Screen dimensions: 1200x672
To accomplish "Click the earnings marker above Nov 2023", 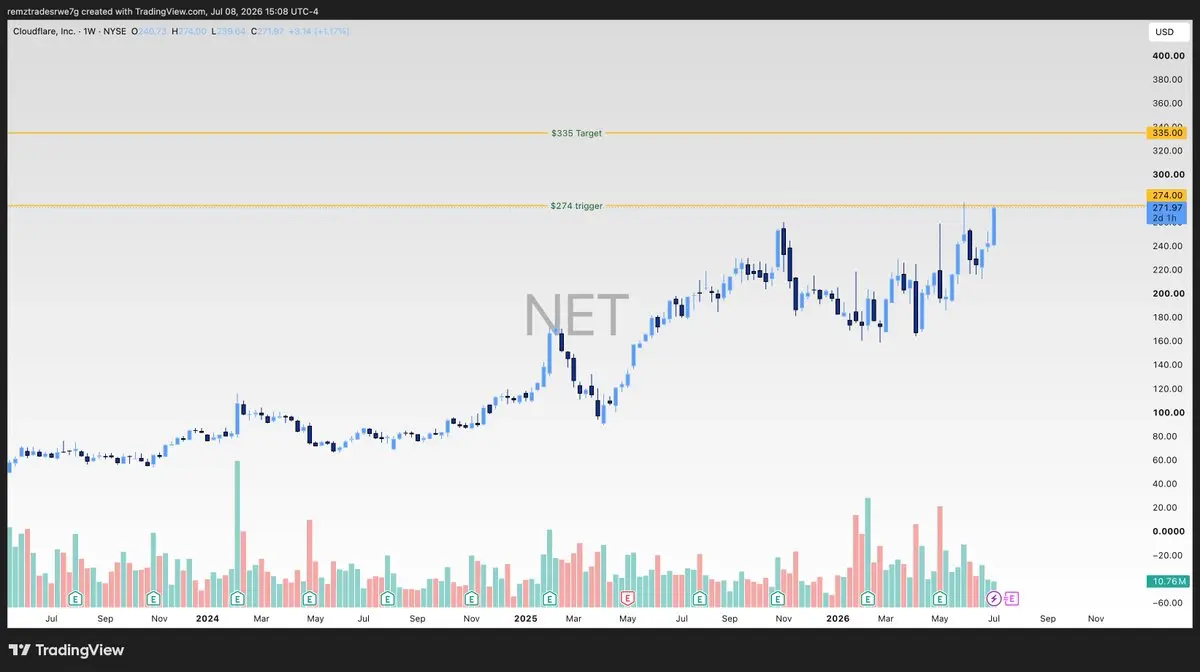I will click(x=153, y=598).
